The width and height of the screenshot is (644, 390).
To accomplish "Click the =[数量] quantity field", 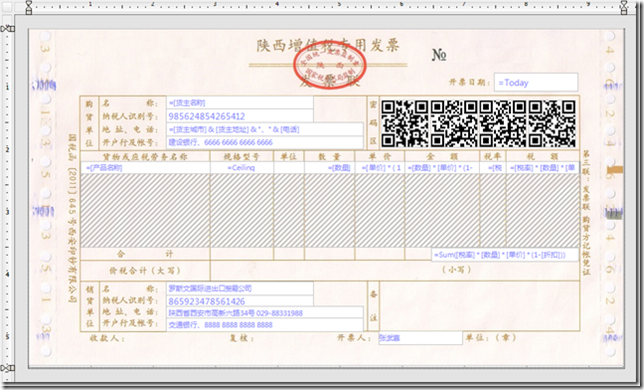I will click(329, 167).
